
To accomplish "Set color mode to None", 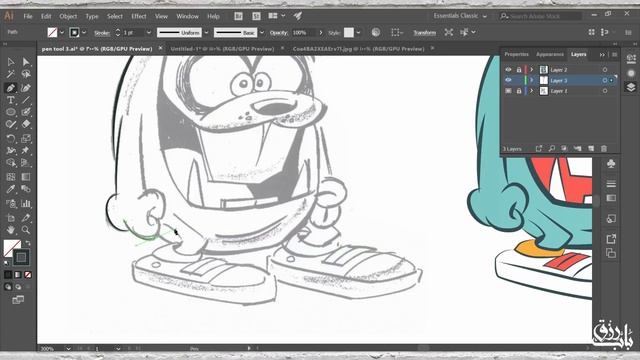I will click(x=28, y=275).
